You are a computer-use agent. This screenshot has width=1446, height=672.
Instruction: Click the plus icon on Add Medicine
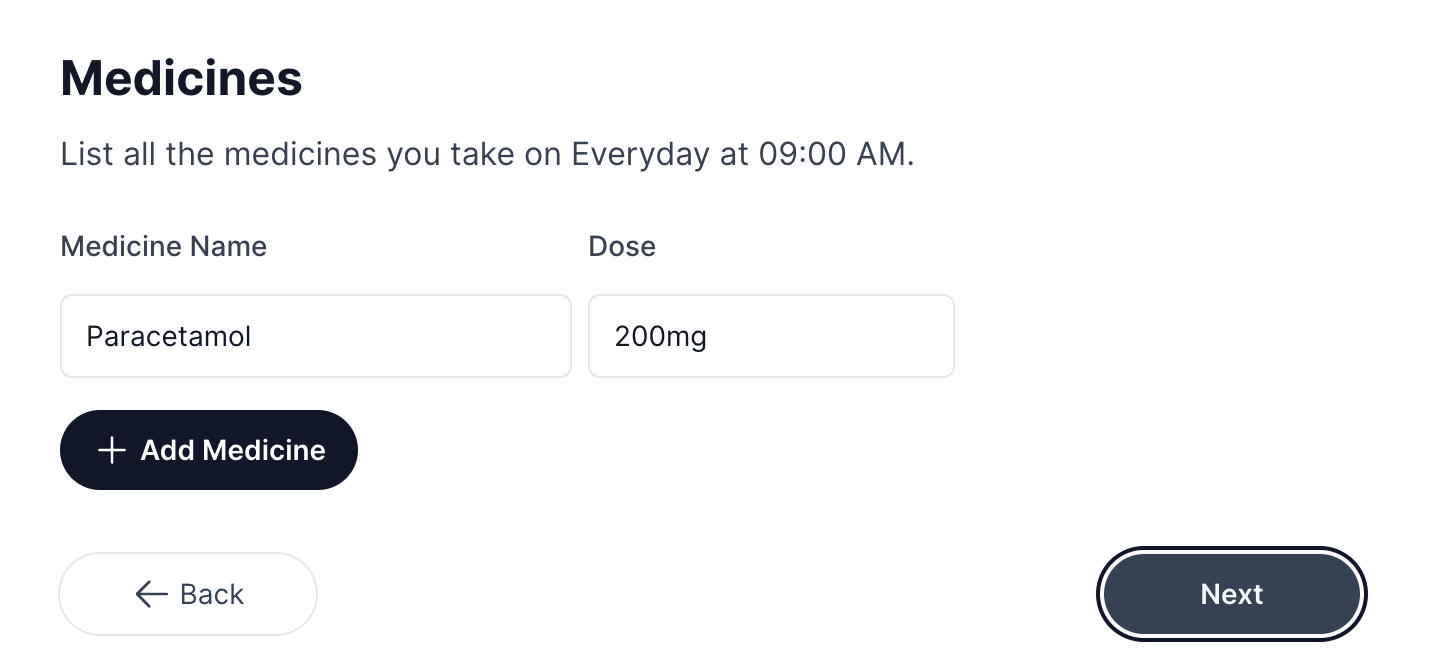(x=112, y=450)
